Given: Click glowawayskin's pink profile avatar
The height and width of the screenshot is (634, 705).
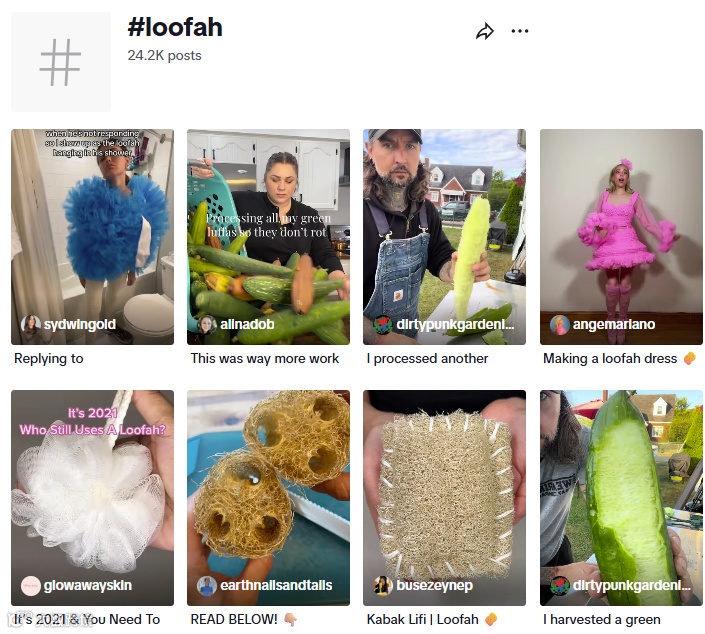Looking at the screenshot, I should click(x=31, y=585).
